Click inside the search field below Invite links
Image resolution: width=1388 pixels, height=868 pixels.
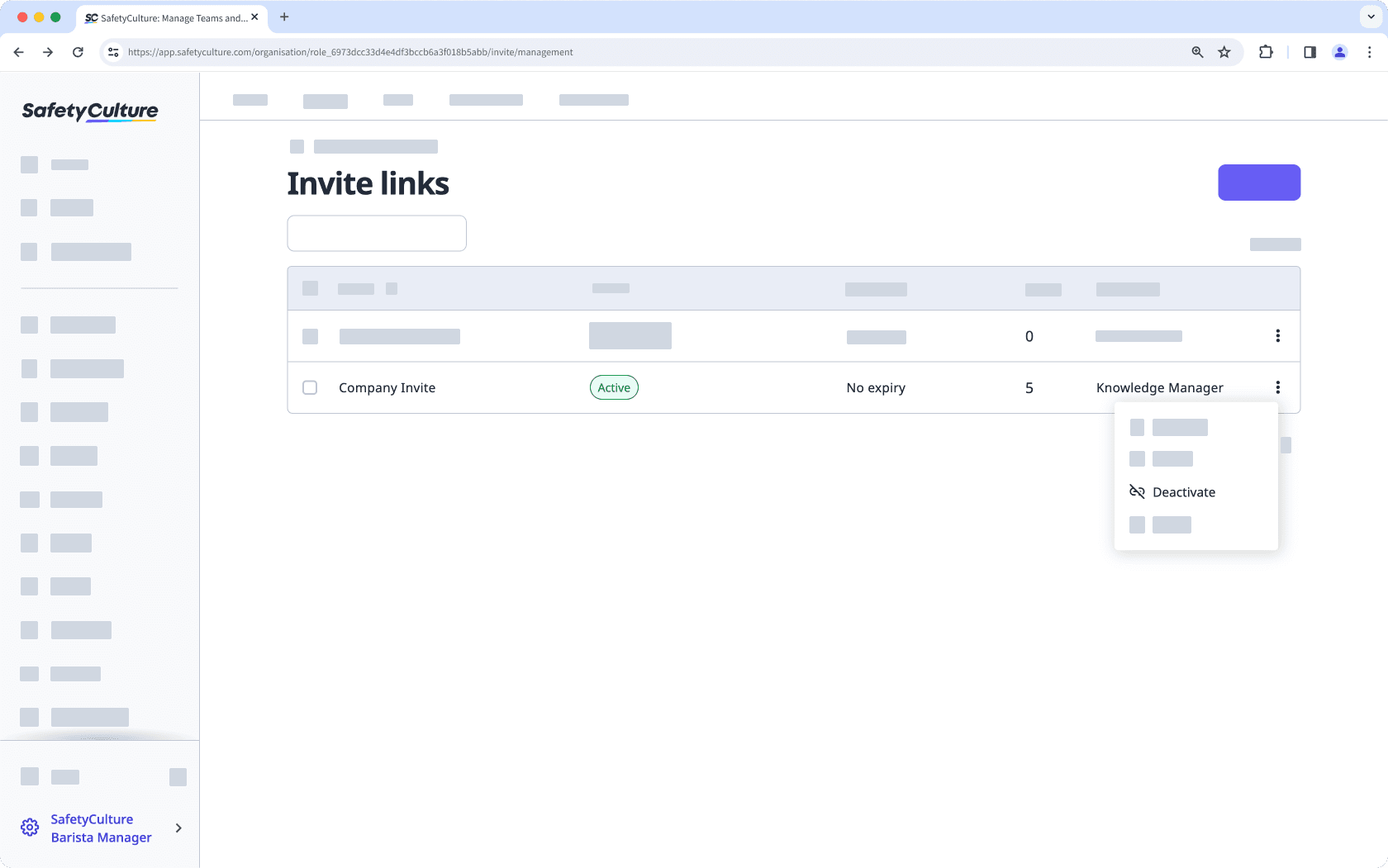pyautogui.click(x=377, y=233)
